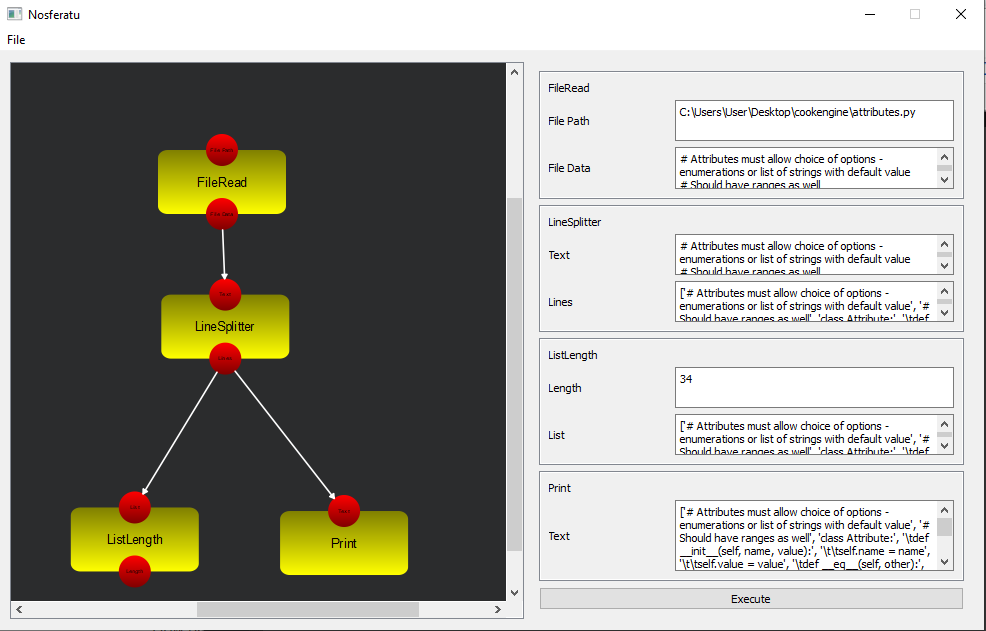Screen dimensions: 986x631
Task: Click the ListLength group title in properties panel
Action: coord(572,355)
